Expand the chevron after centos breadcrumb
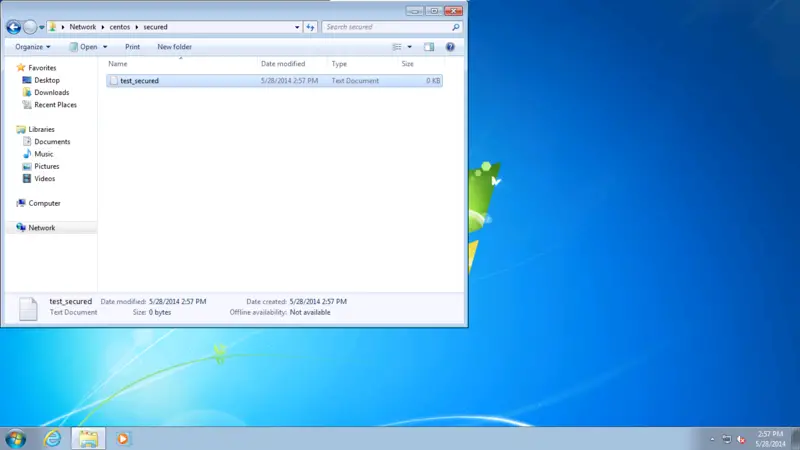This screenshot has height=450, width=800. 137,27
